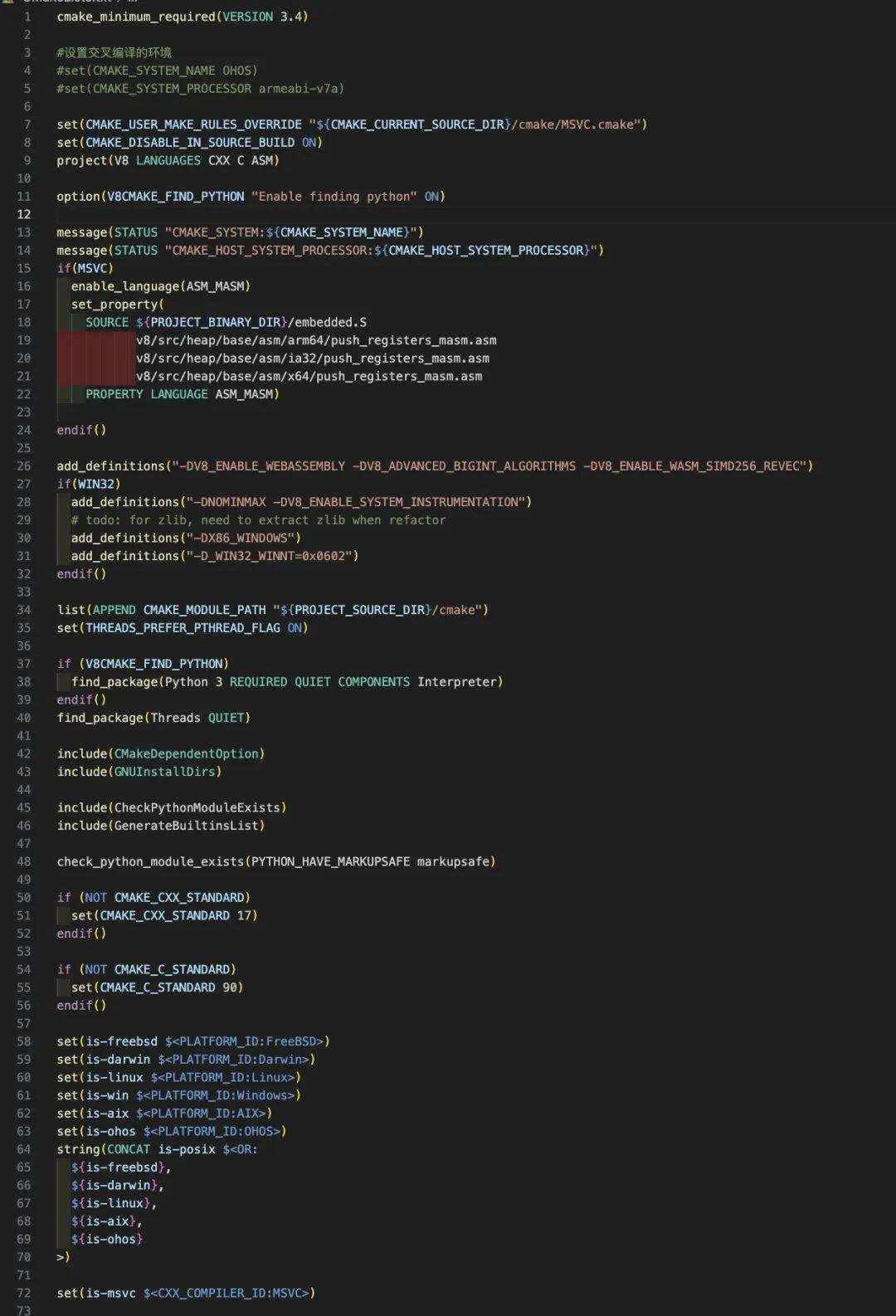The width and height of the screenshot is (896, 1316).
Task: Click the CMAKE_USER_MAKE_RULES_OVERRIDE line
Action: click(352, 124)
